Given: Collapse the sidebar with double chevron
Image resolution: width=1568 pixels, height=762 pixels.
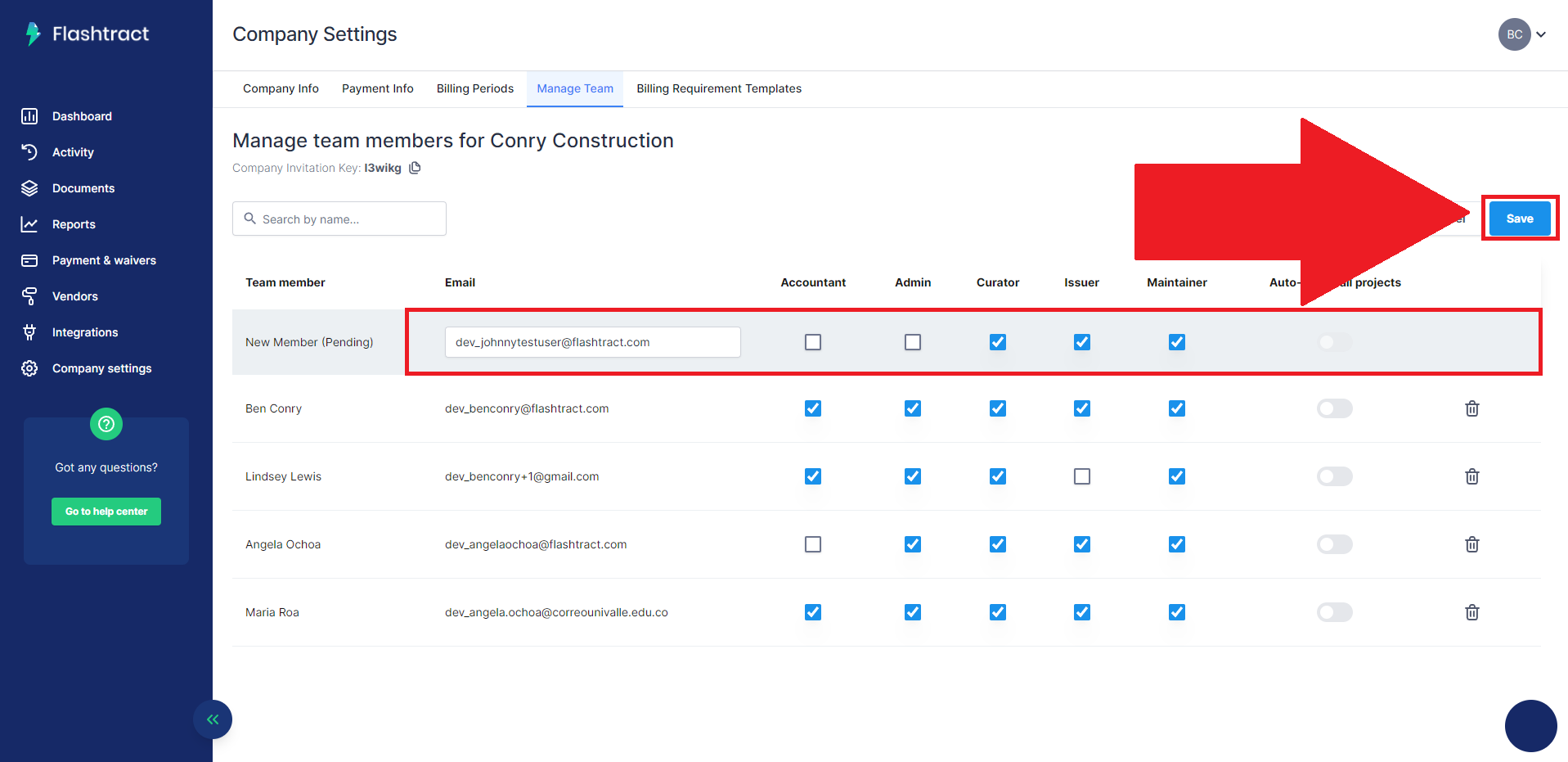Looking at the screenshot, I should tap(213, 719).
